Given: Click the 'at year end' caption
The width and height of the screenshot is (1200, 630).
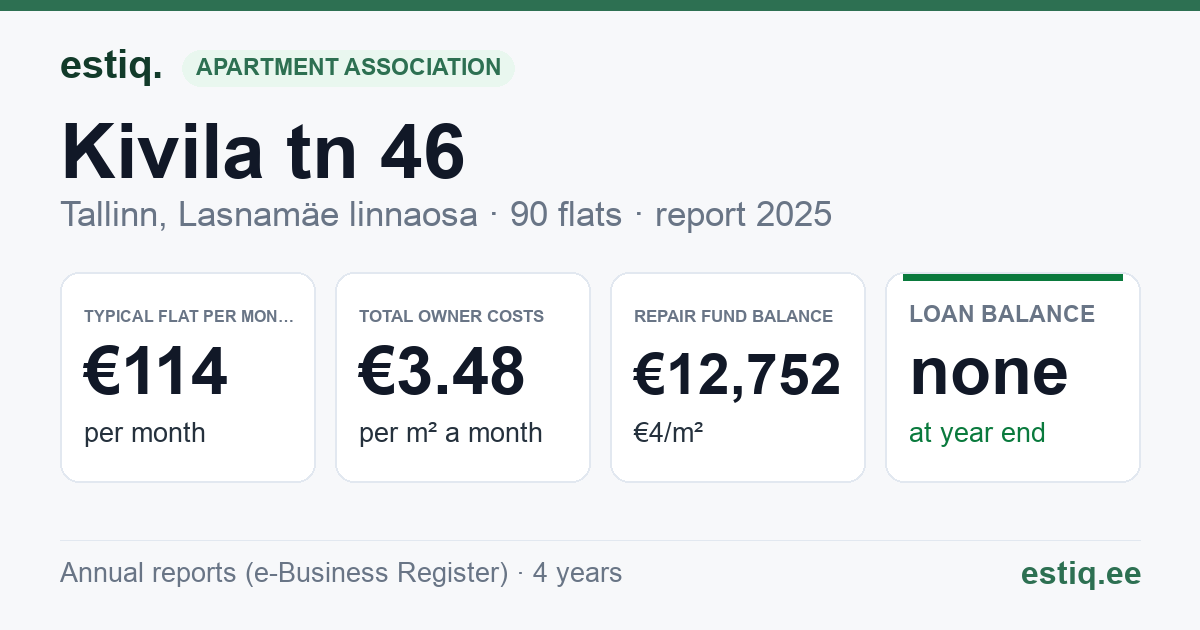Looking at the screenshot, I should 977,433.
